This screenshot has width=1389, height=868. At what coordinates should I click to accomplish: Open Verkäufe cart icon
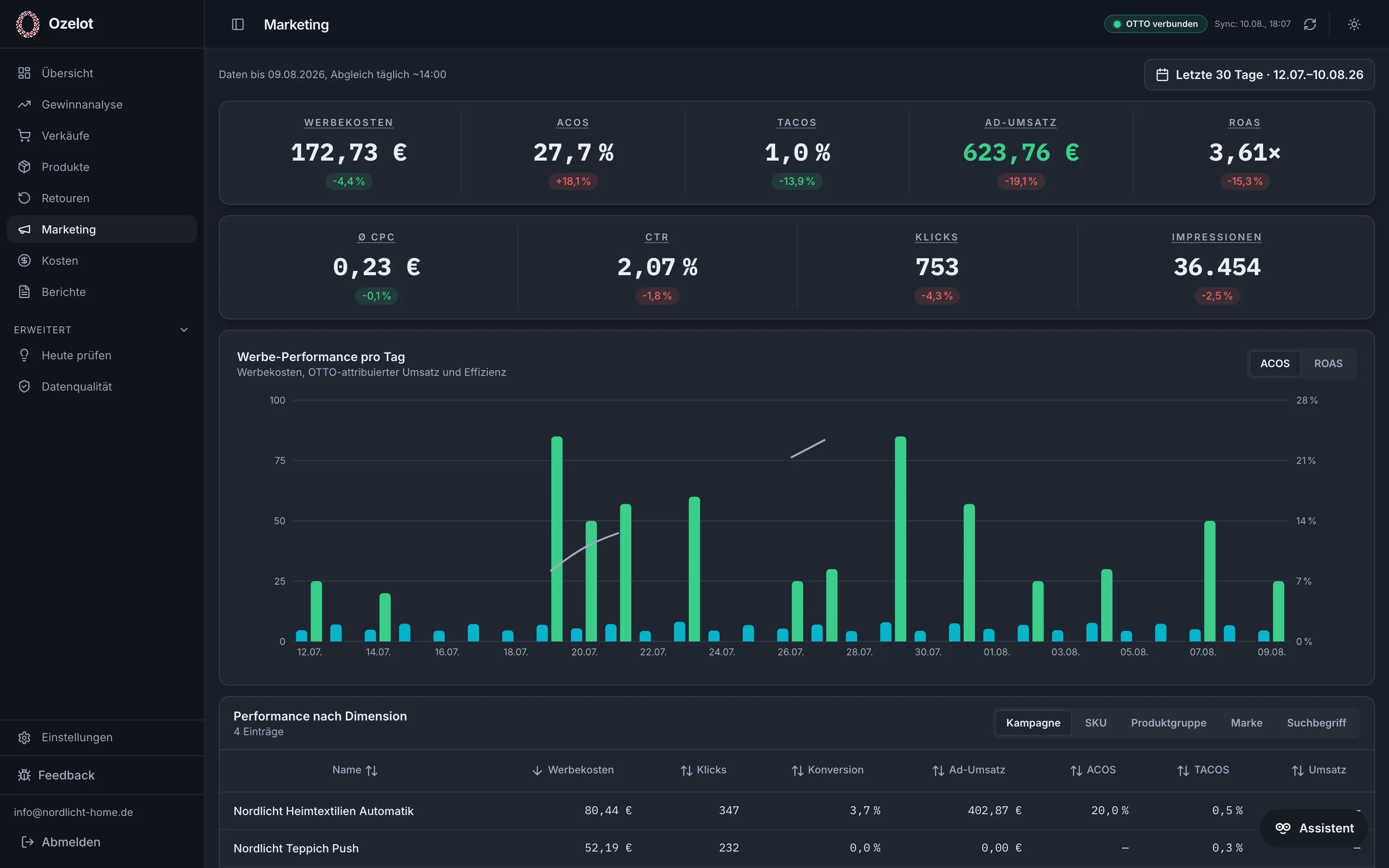(24, 135)
